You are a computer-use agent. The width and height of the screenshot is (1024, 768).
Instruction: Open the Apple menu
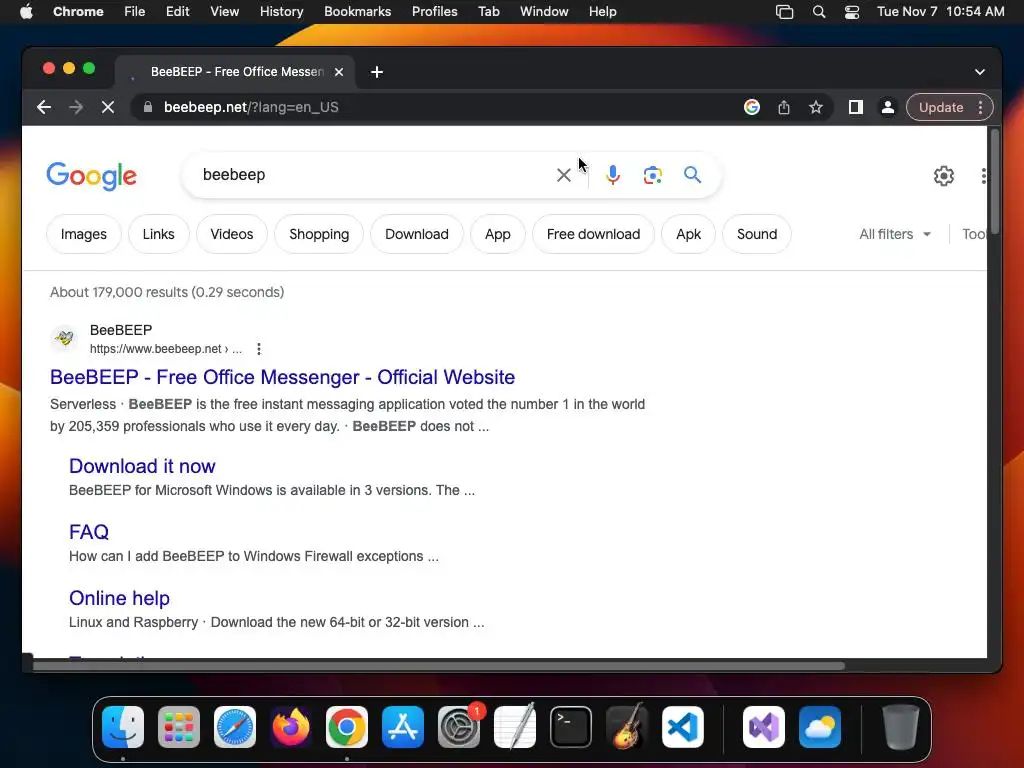tap(26, 12)
